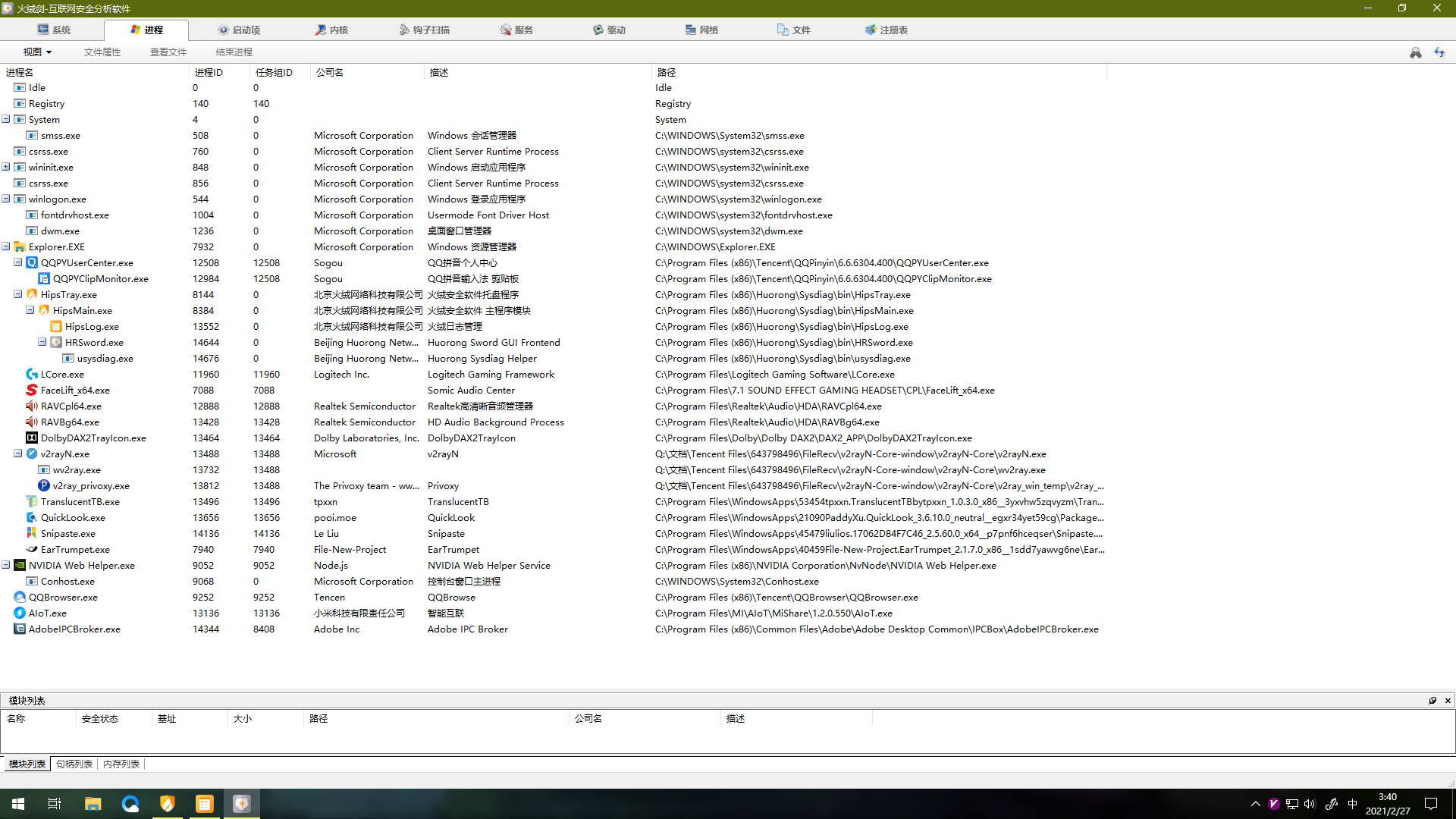Sort by the 公司名 column header
The image size is (1456, 819).
coord(367,73)
